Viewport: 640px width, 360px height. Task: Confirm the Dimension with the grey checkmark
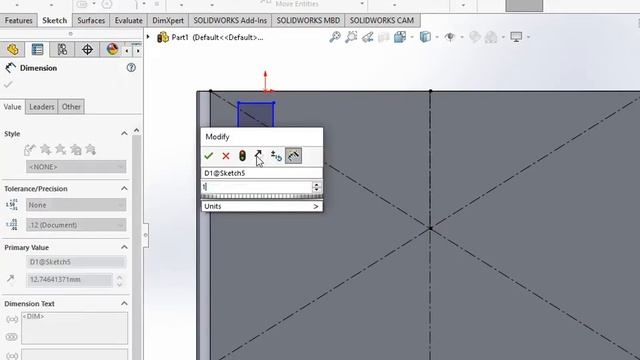[8, 84]
